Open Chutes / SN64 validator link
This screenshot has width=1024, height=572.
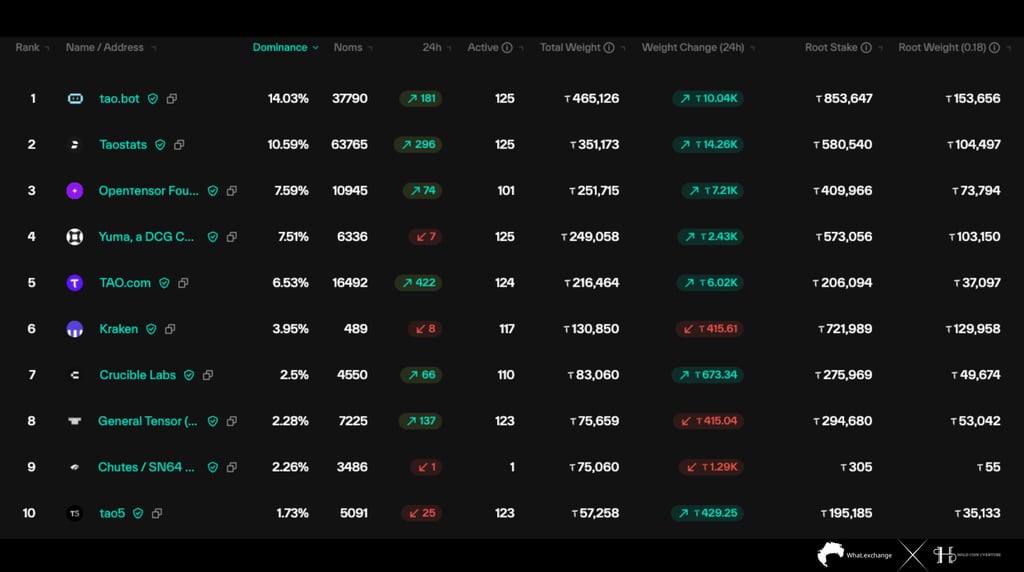pyautogui.click(x=146, y=468)
